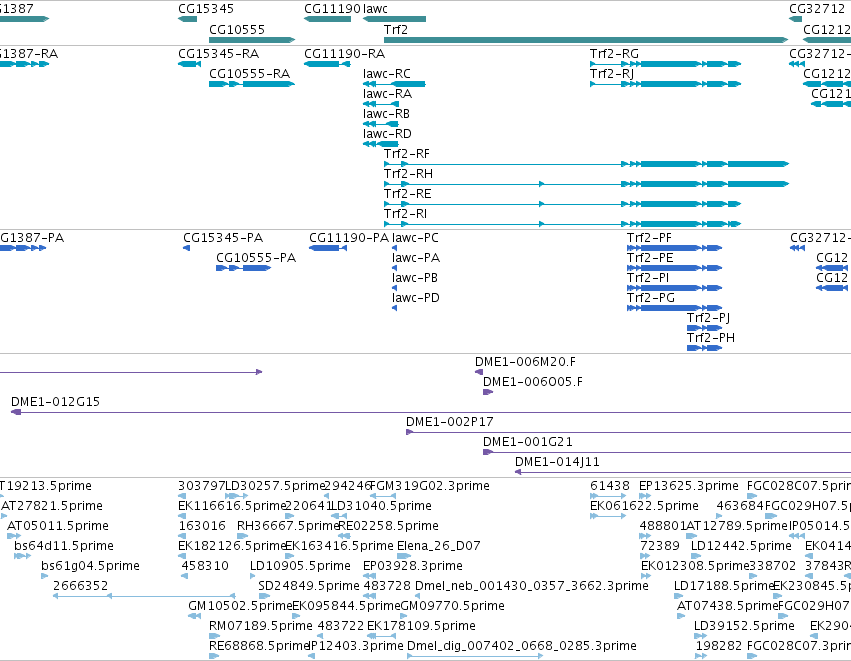Open the DME1-001G21 BAC clone label
Image resolution: width=851 pixels, height=661 pixels.
(528, 442)
